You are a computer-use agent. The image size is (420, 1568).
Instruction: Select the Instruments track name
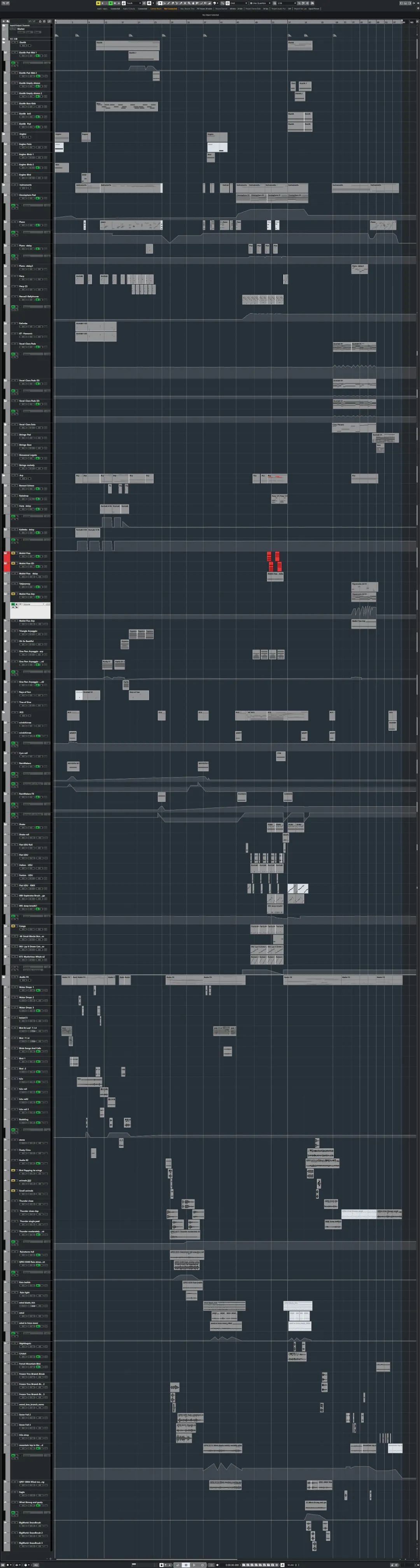(25, 184)
